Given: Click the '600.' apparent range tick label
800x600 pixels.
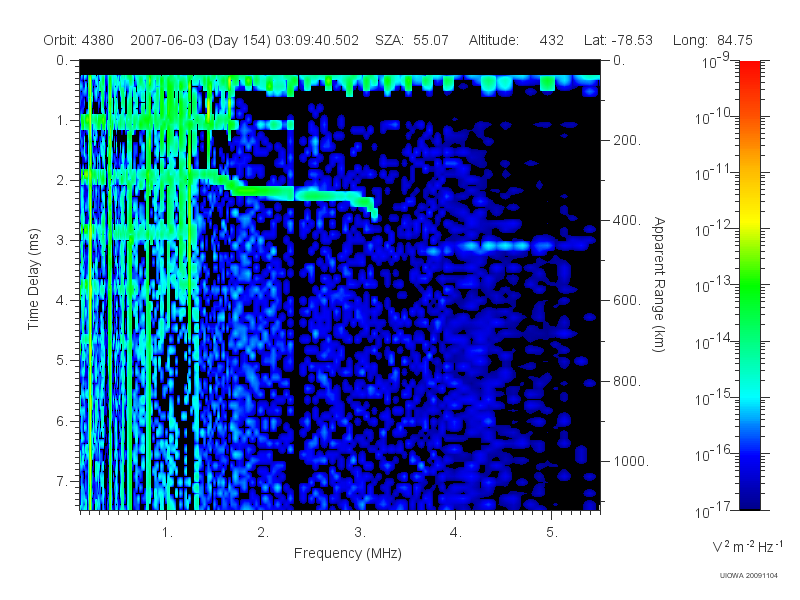Looking at the screenshot, I should pos(627,301).
